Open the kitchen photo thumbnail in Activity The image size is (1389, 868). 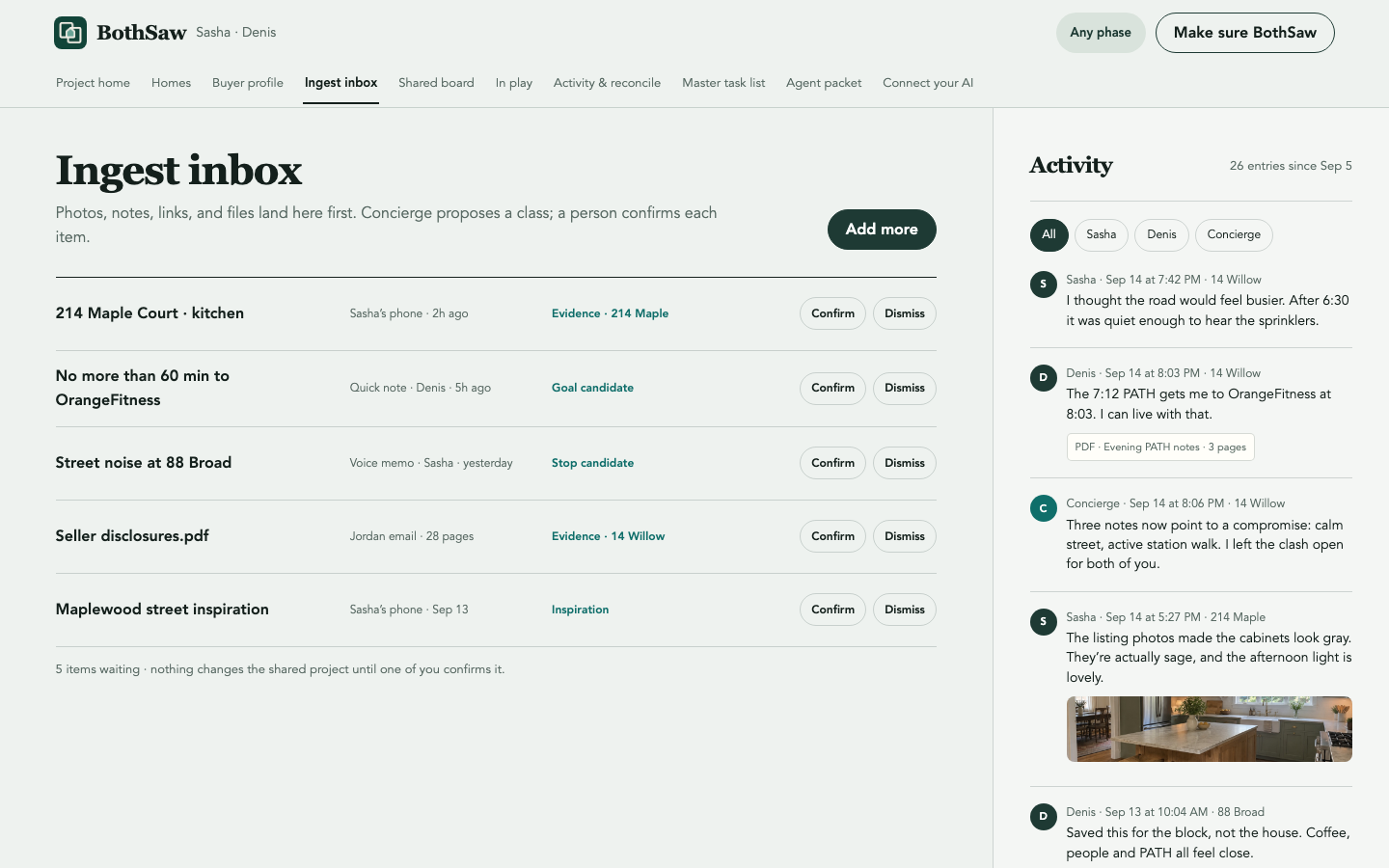click(1209, 729)
